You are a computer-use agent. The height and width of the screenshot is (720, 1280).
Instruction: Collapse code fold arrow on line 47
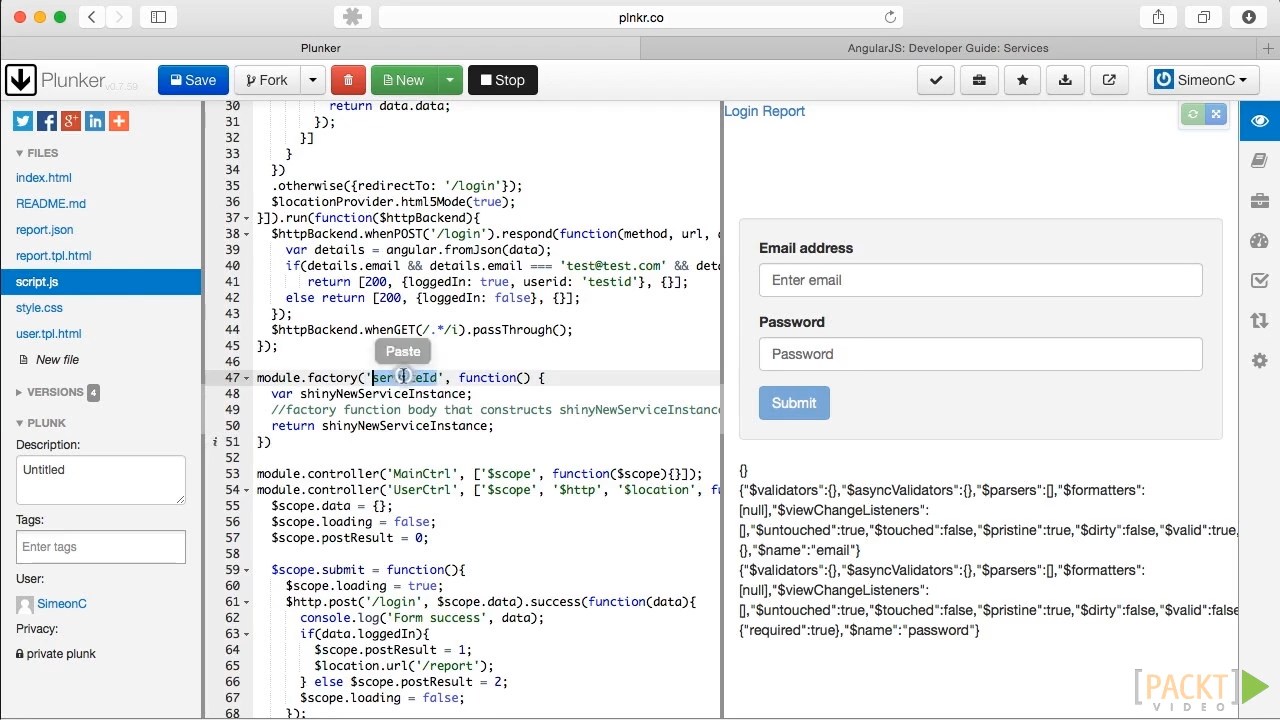pos(247,378)
